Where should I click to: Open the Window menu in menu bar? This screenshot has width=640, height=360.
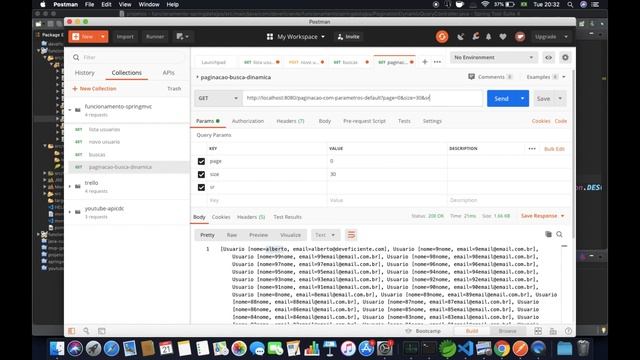tap(149, 4)
